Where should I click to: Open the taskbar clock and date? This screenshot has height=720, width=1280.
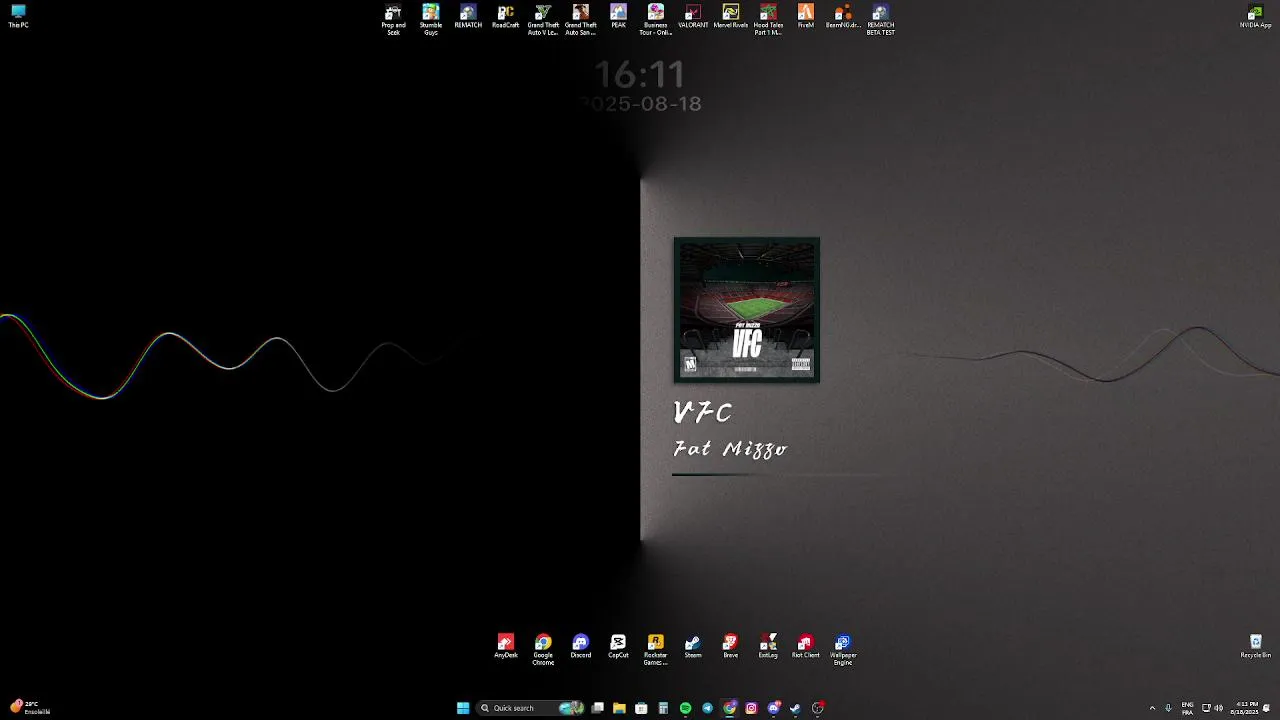[1246, 708]
